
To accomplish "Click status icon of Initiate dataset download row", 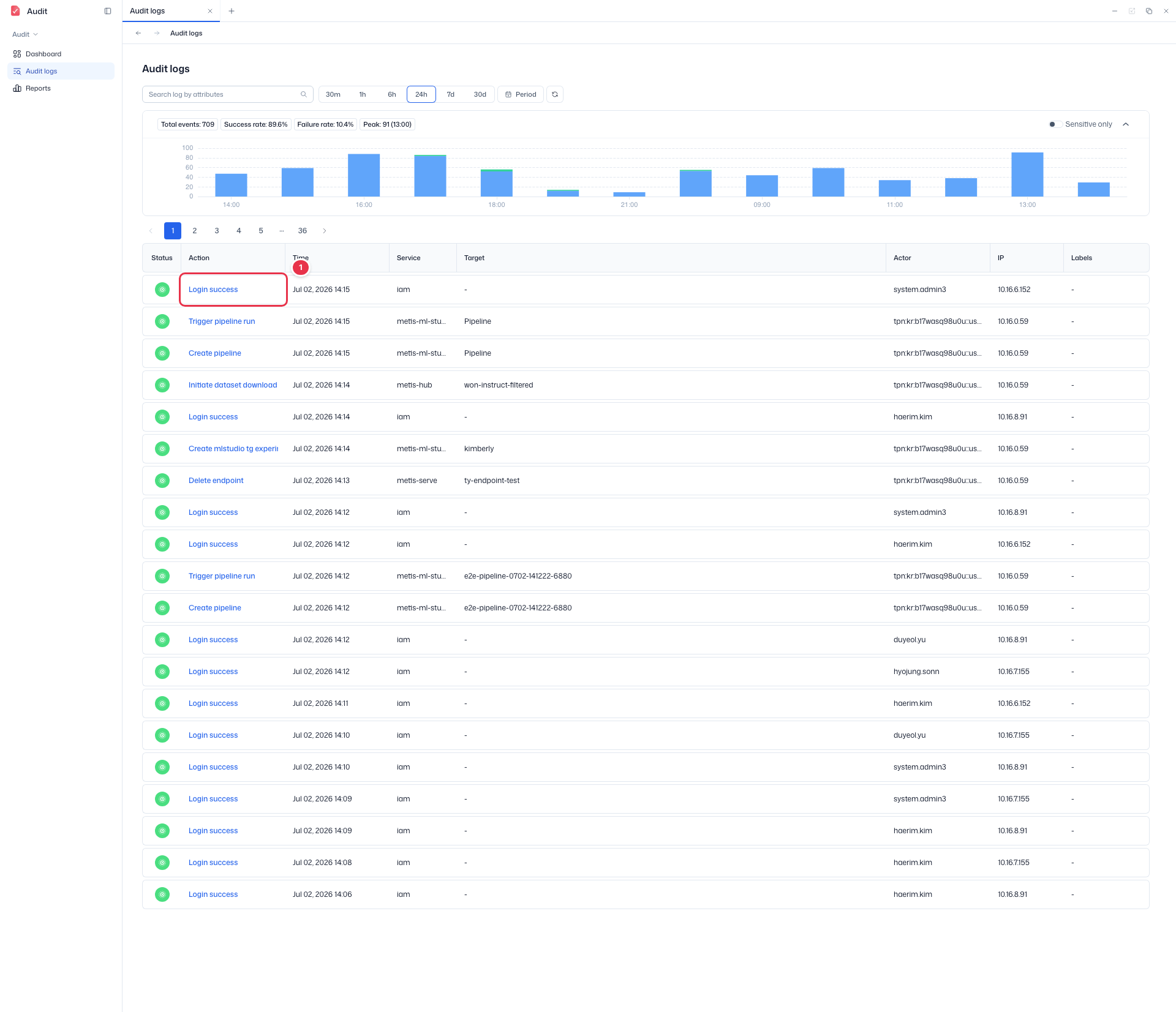I will pos(162,385).
